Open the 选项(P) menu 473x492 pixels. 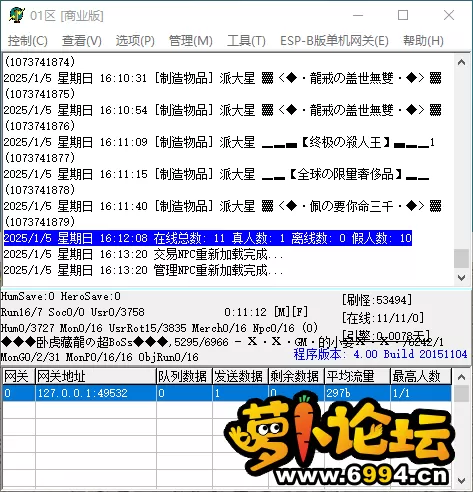(x=135, y=41)
